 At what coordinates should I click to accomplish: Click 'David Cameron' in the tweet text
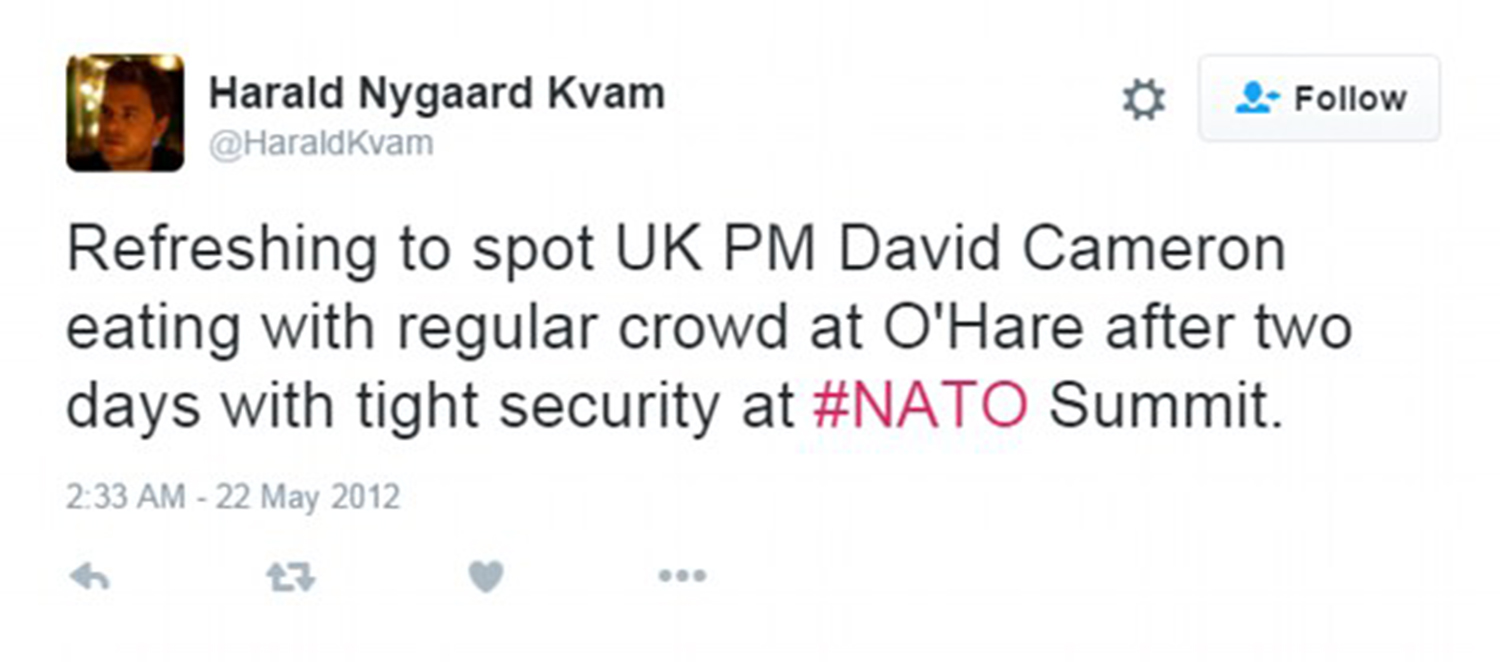click(x=1062, y=250)
